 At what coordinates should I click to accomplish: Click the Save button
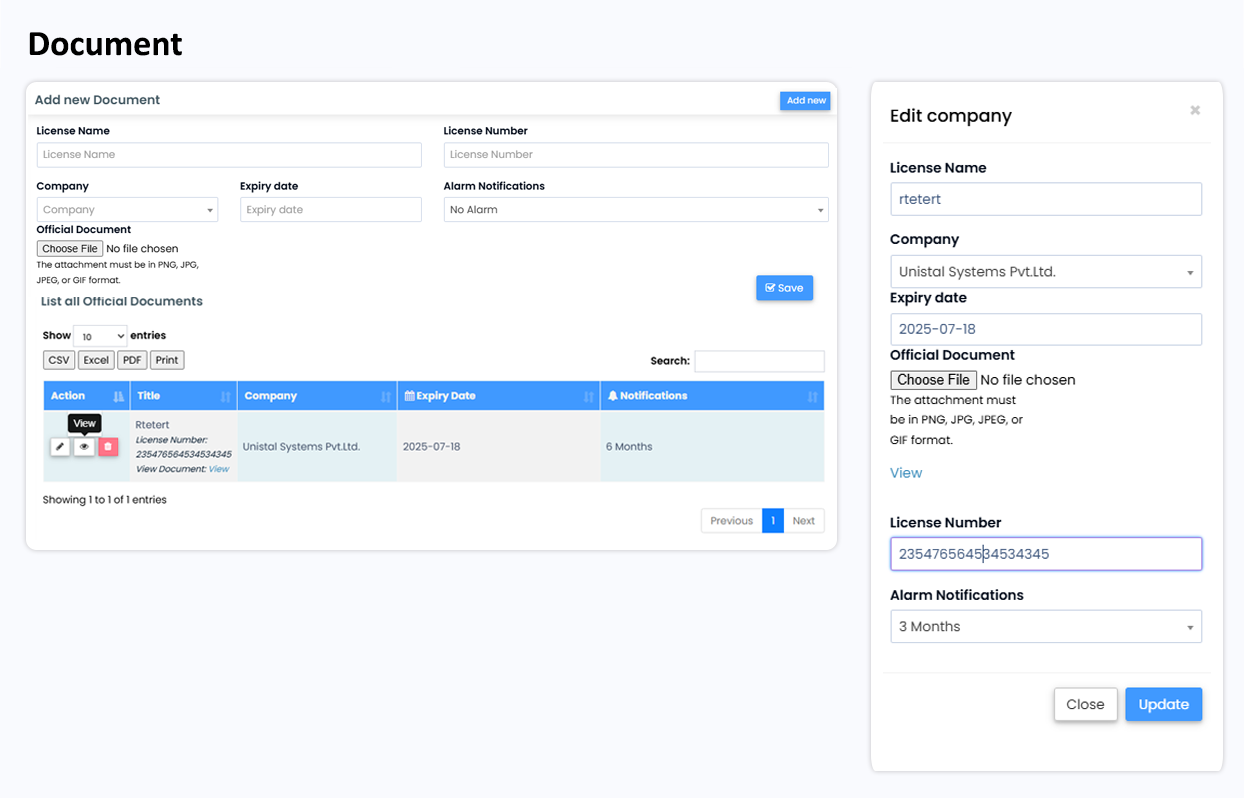point(784,288)
